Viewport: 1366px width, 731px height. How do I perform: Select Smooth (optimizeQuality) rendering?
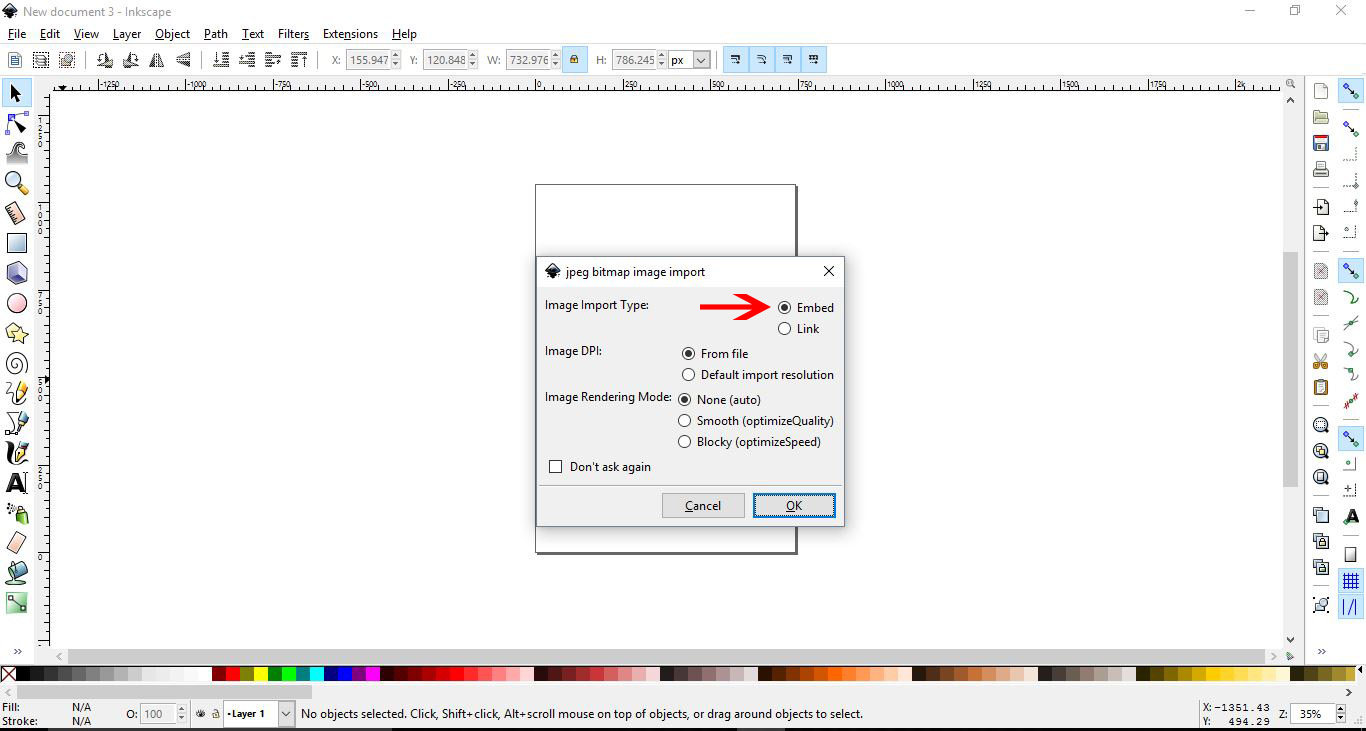coord(684,421)
